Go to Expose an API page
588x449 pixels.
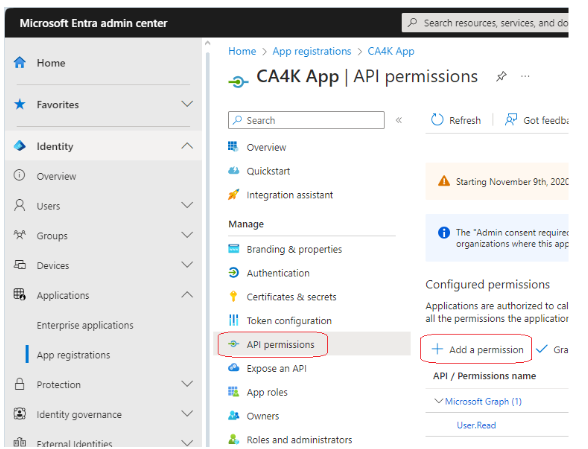[276, 368]
